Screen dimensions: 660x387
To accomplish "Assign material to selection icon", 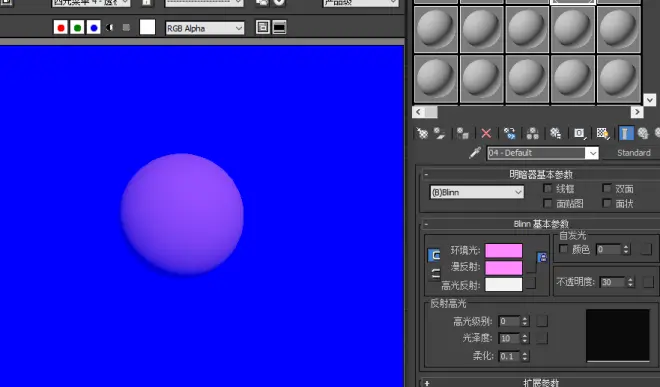I will click(463, 133).
